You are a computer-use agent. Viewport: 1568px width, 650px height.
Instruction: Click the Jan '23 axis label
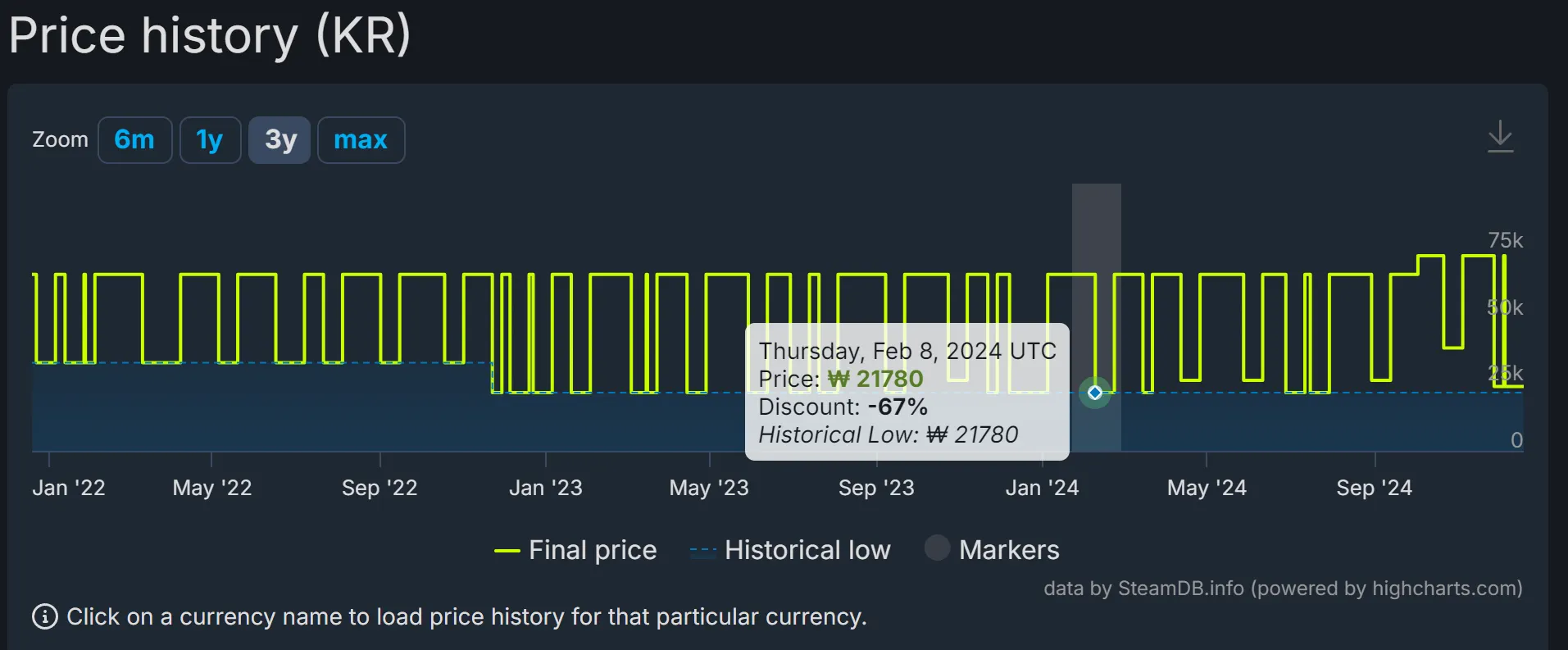(x=545, y=489)
